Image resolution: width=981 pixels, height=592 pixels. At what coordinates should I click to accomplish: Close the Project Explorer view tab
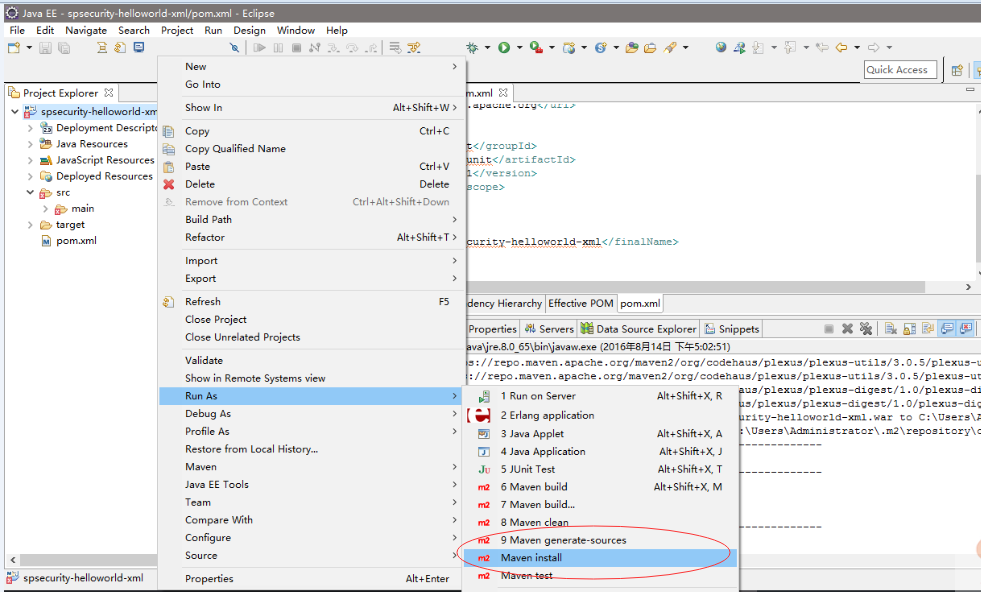(109, 93)
